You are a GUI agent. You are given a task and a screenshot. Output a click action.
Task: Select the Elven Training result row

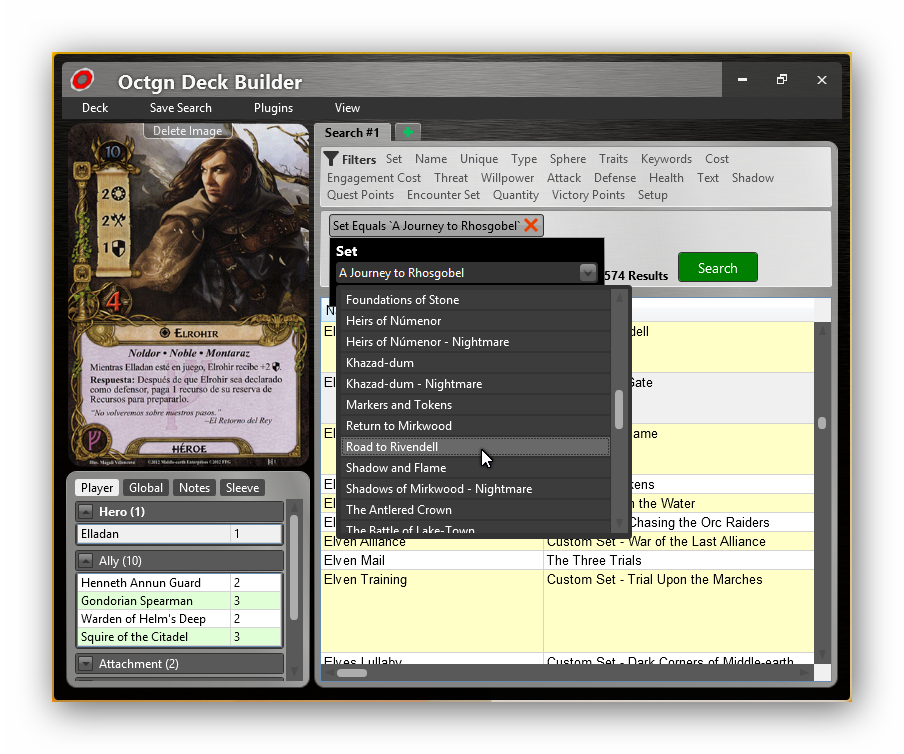pyautogui.click(x=567, y=611)
